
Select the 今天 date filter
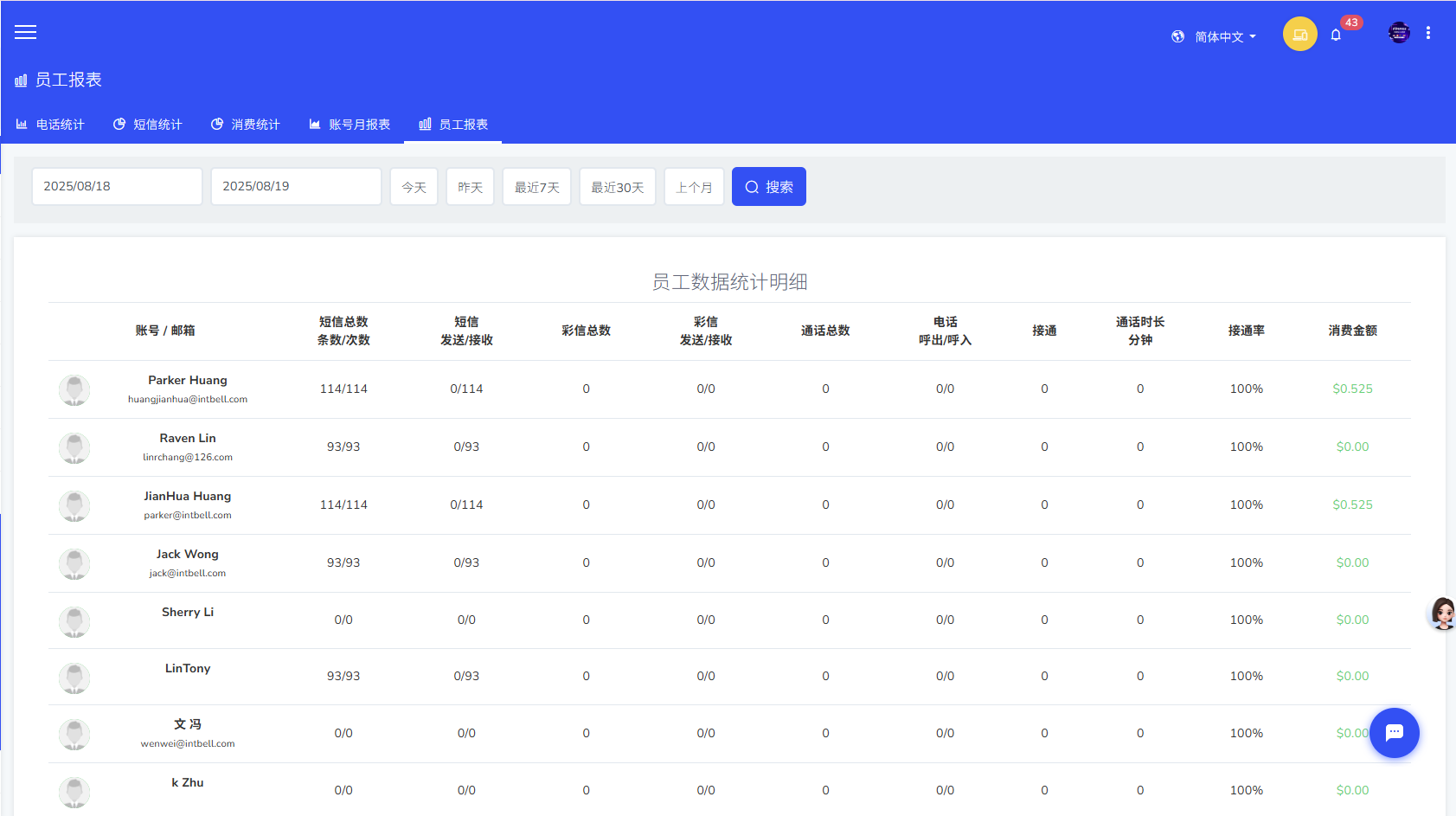click(x=414, y=187)
